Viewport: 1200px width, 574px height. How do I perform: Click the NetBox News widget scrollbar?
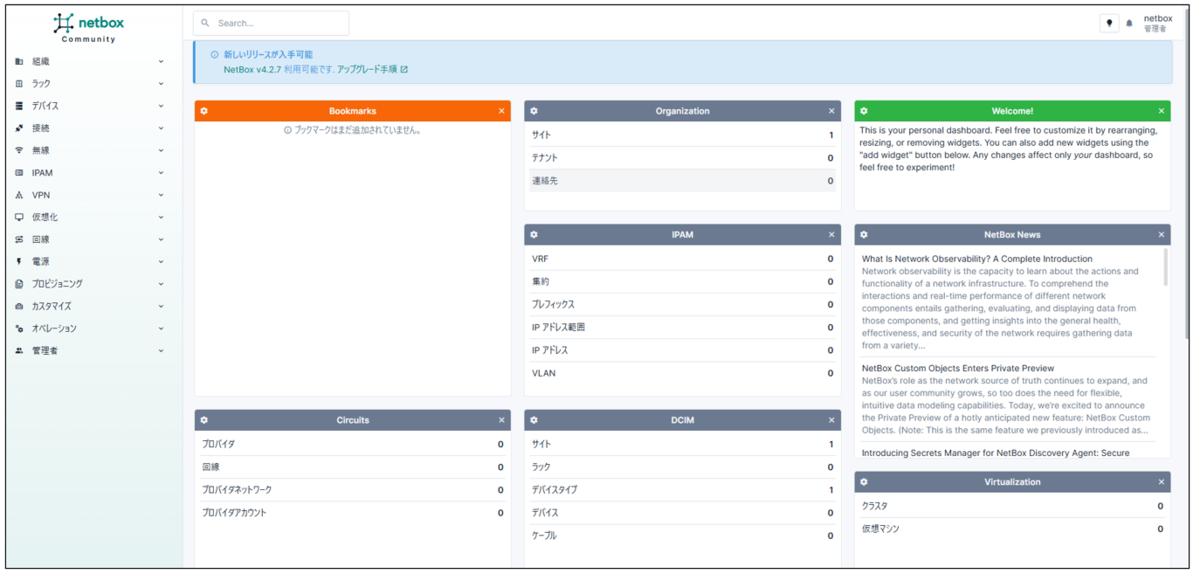point(1165,268)
